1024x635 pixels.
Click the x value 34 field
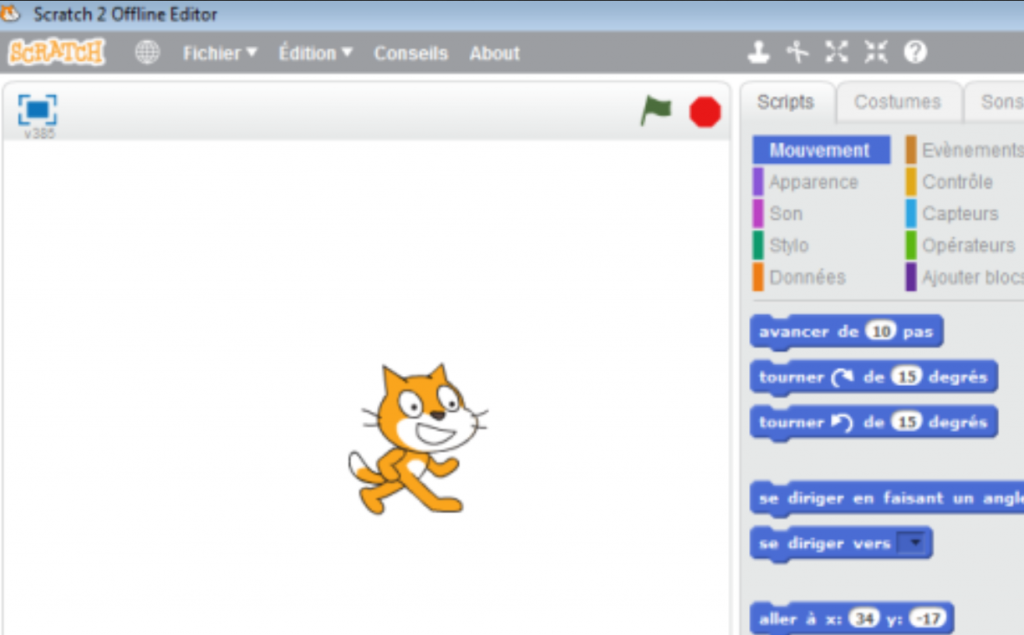pos(864,618)
